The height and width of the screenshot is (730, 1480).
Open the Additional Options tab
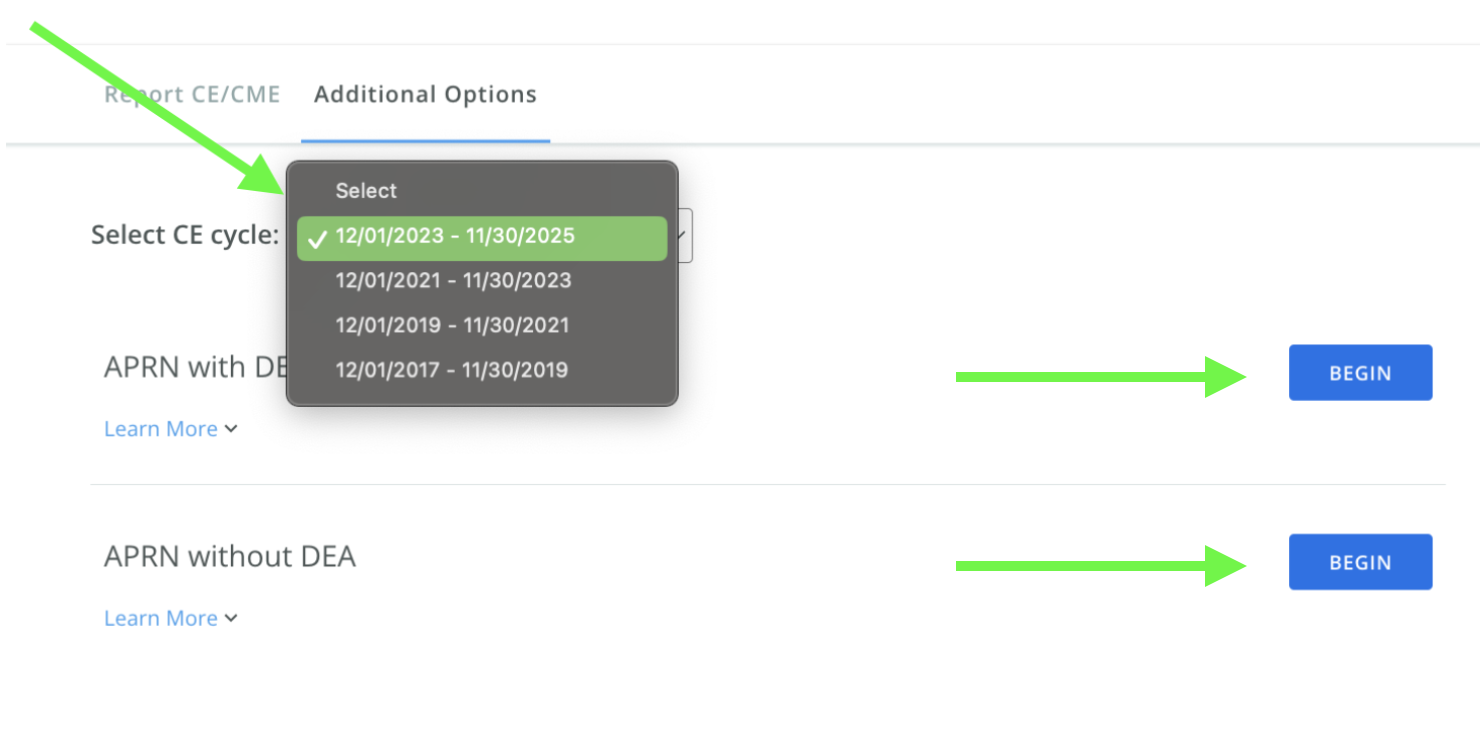(x=425, y=95)
